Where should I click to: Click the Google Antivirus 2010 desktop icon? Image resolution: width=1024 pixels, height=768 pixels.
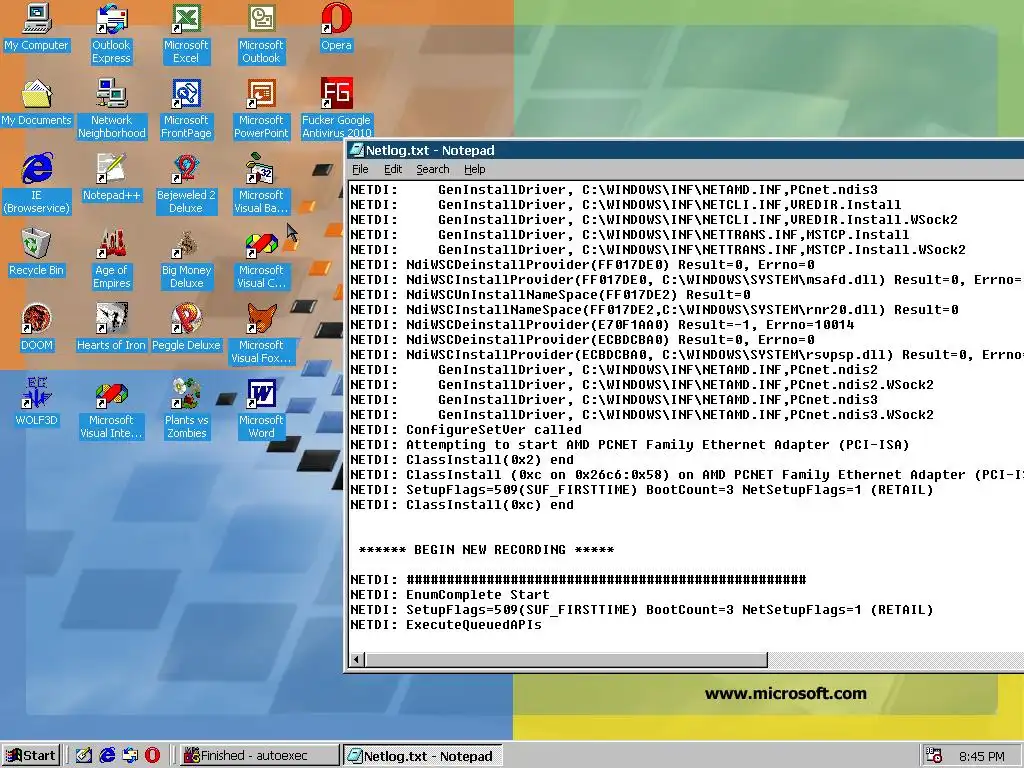click(336, 108)
